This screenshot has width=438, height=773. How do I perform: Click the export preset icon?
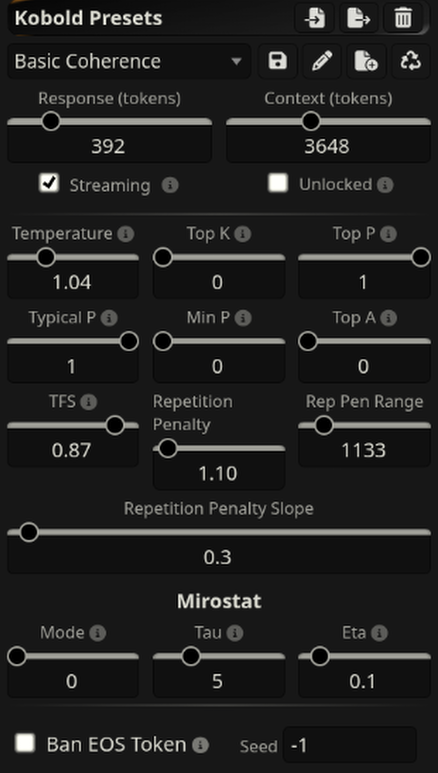[359, 18]
